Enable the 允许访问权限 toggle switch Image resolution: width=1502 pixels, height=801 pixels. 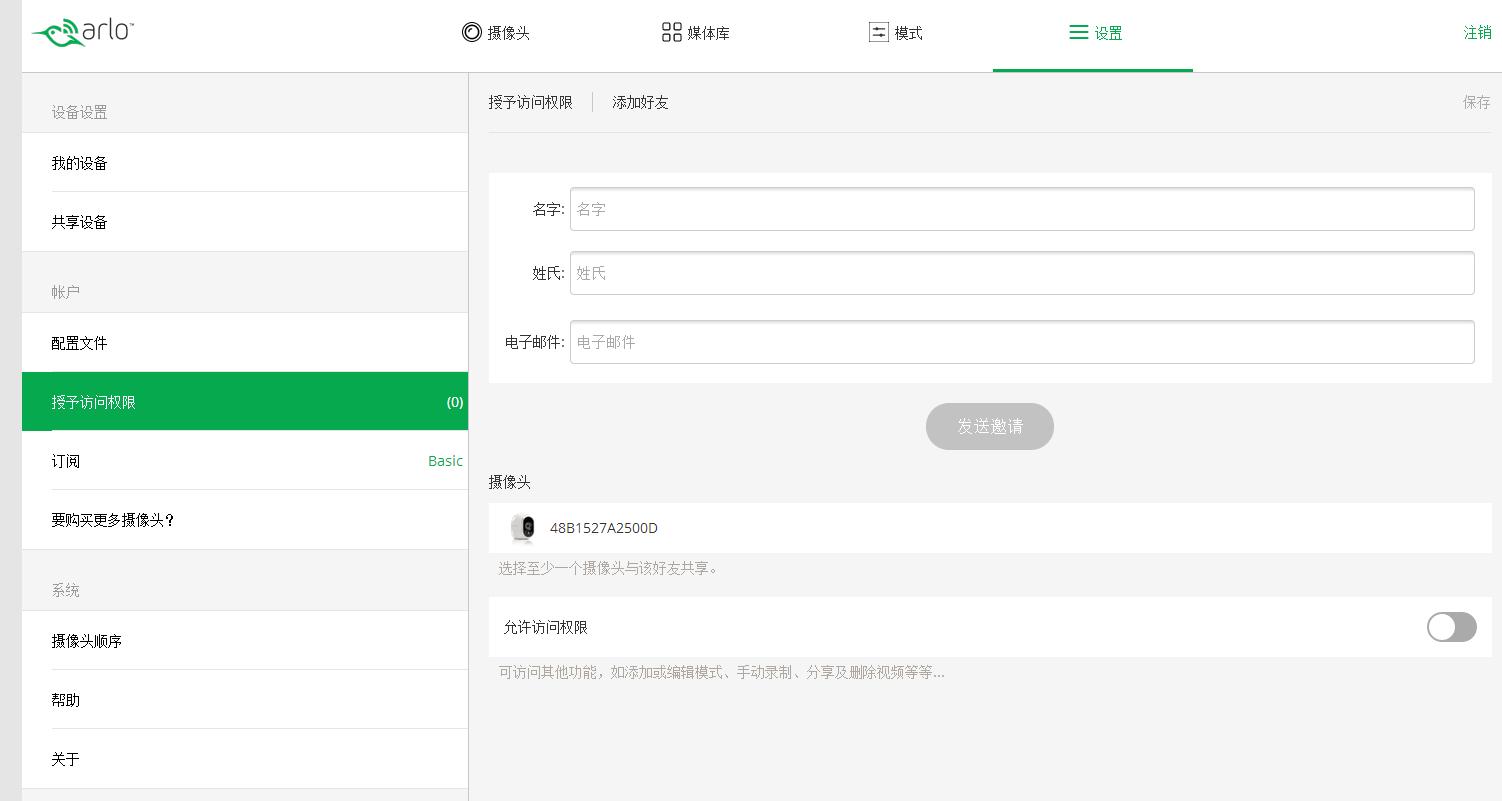(x=1451, y=627)
